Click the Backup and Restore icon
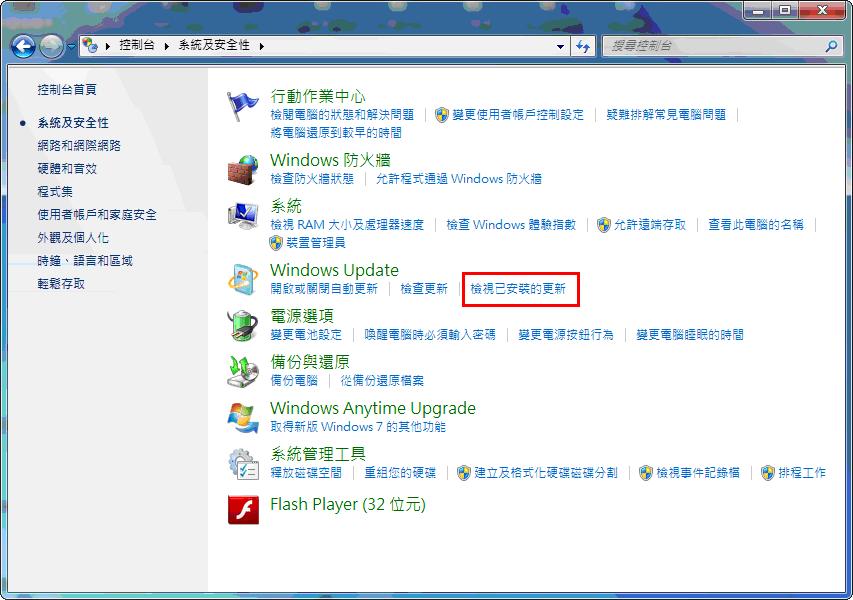 coord(243,372)
